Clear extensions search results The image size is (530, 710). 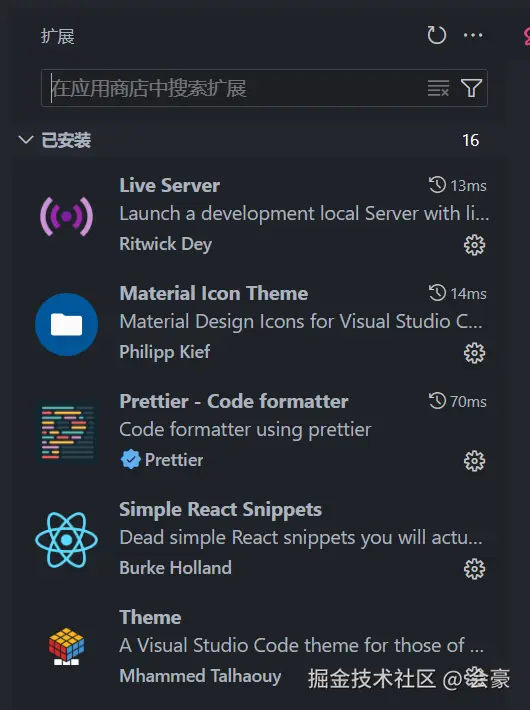coord(438,88)
